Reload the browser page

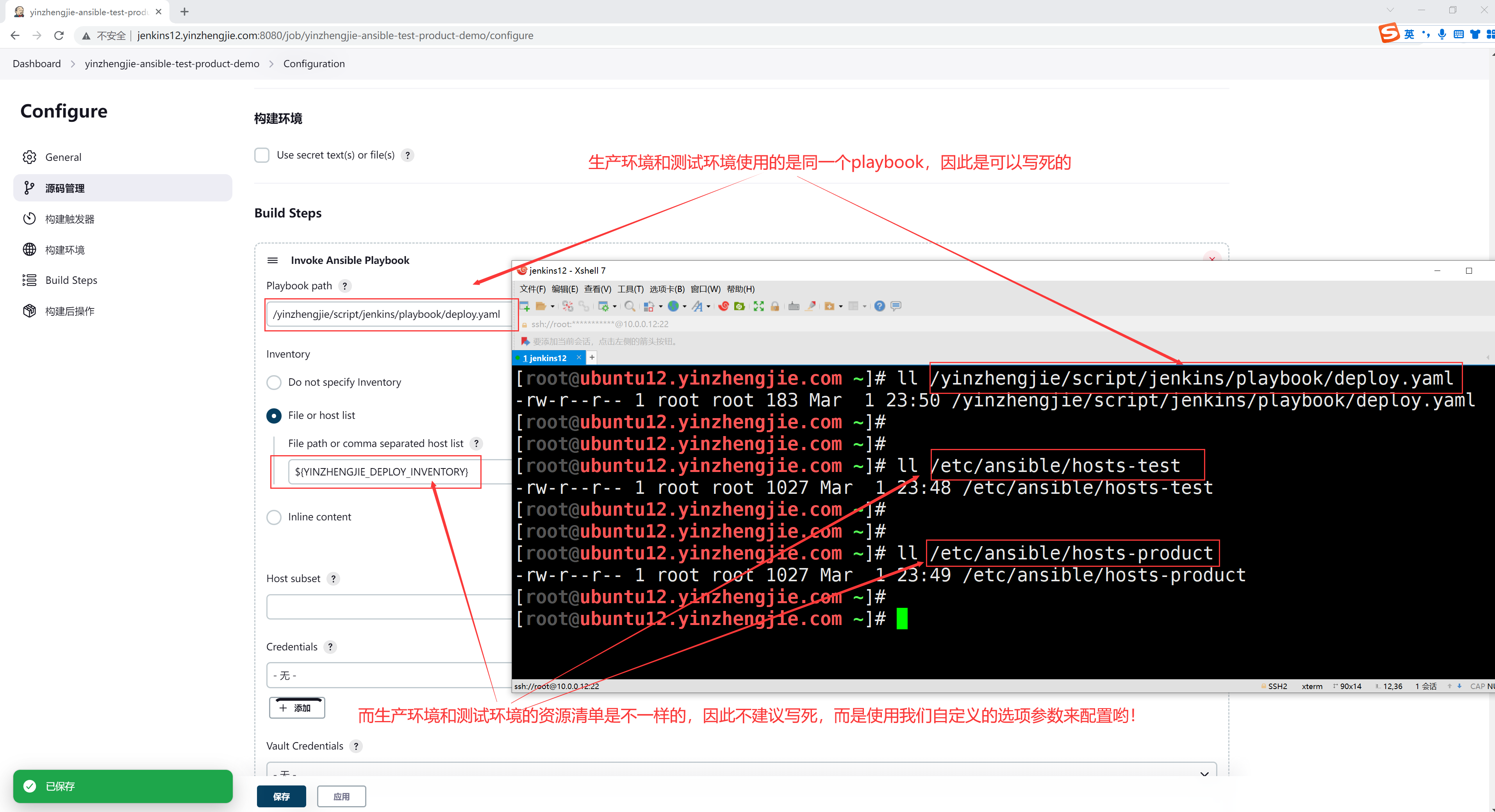(x=59, y=36)
